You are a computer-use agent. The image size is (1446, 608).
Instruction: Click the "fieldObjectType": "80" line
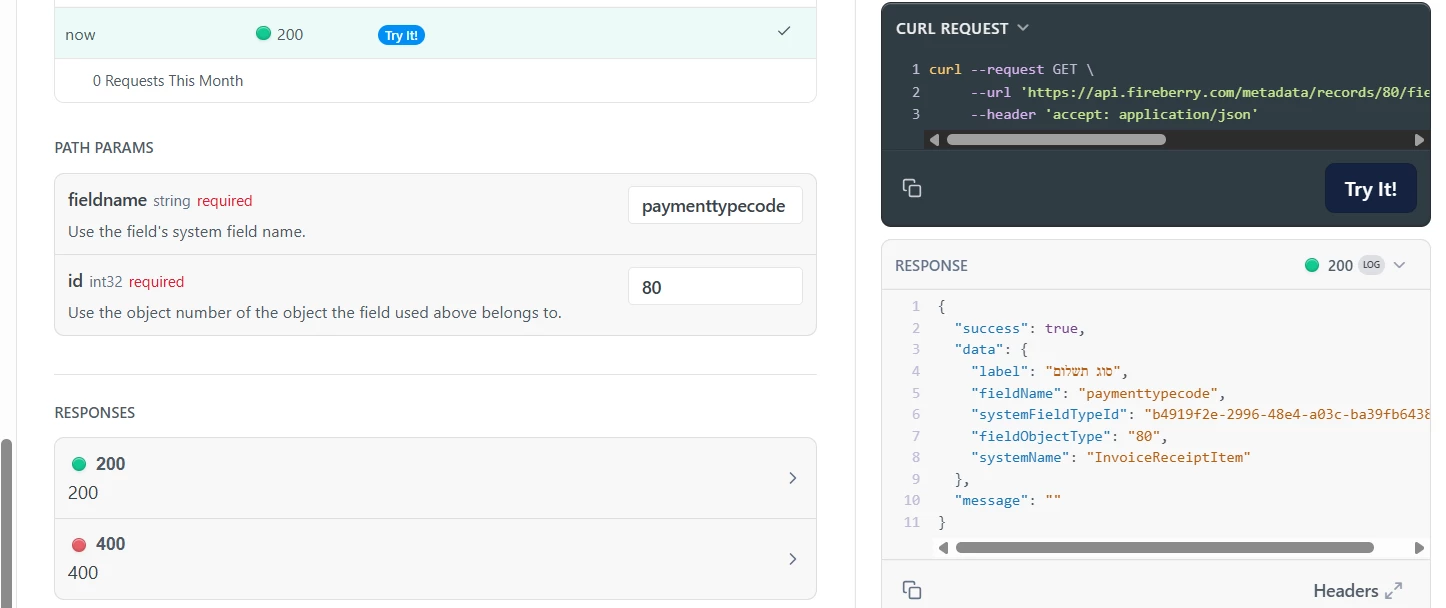tap(1069, 436)
